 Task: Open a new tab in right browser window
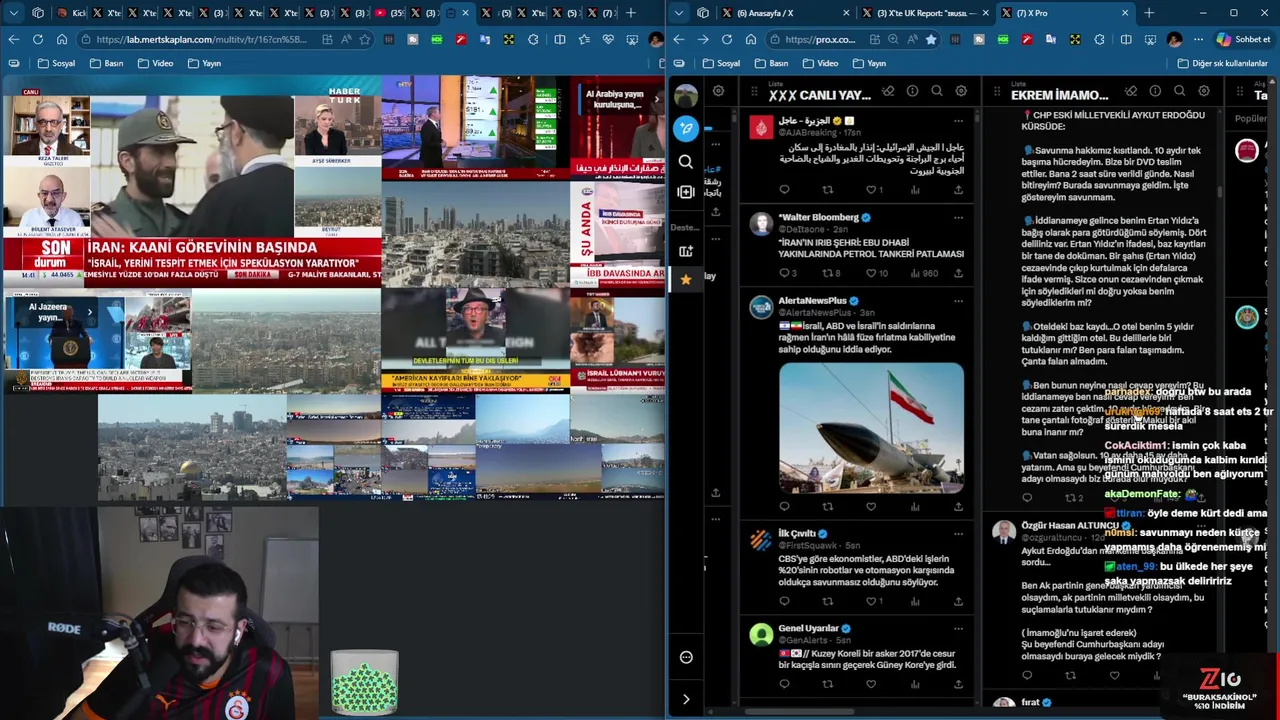click(x=1149, y=13)
